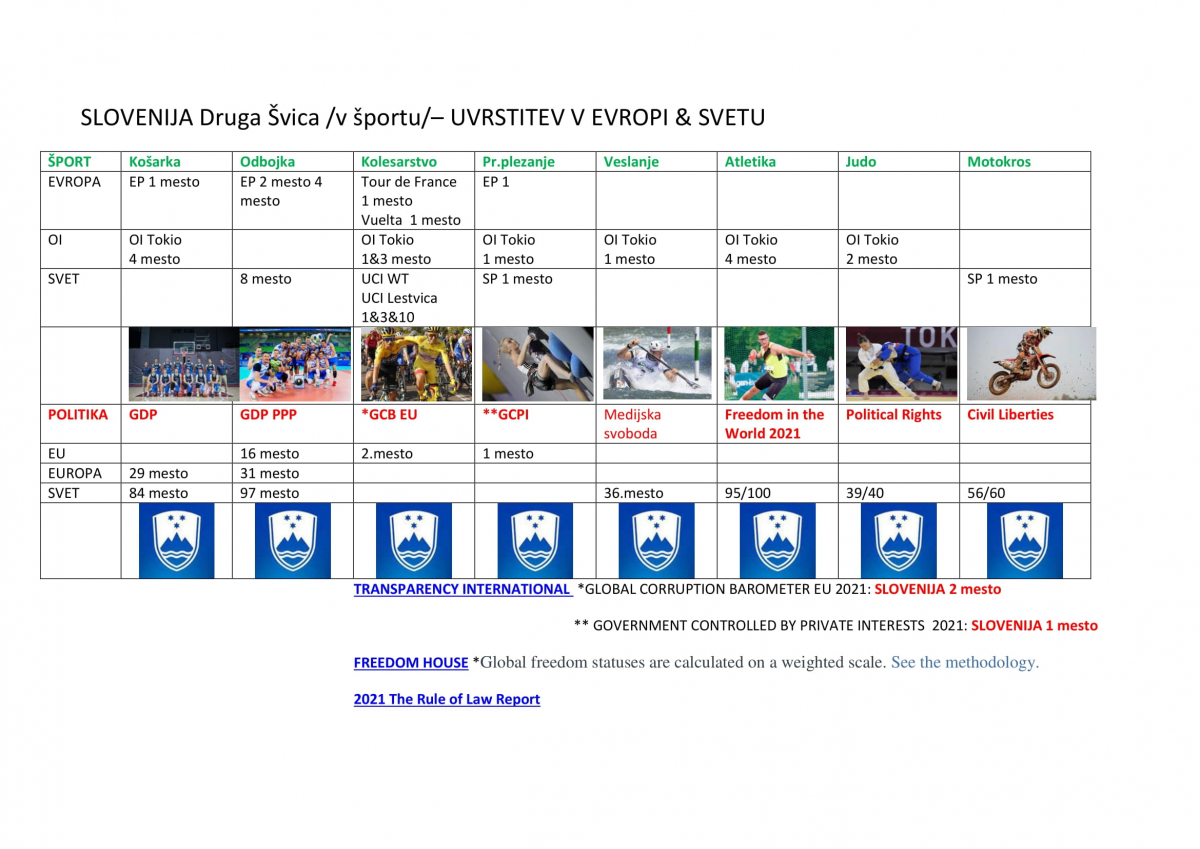Click the Slovenian coat of arms under GDP

click(176, 540)
